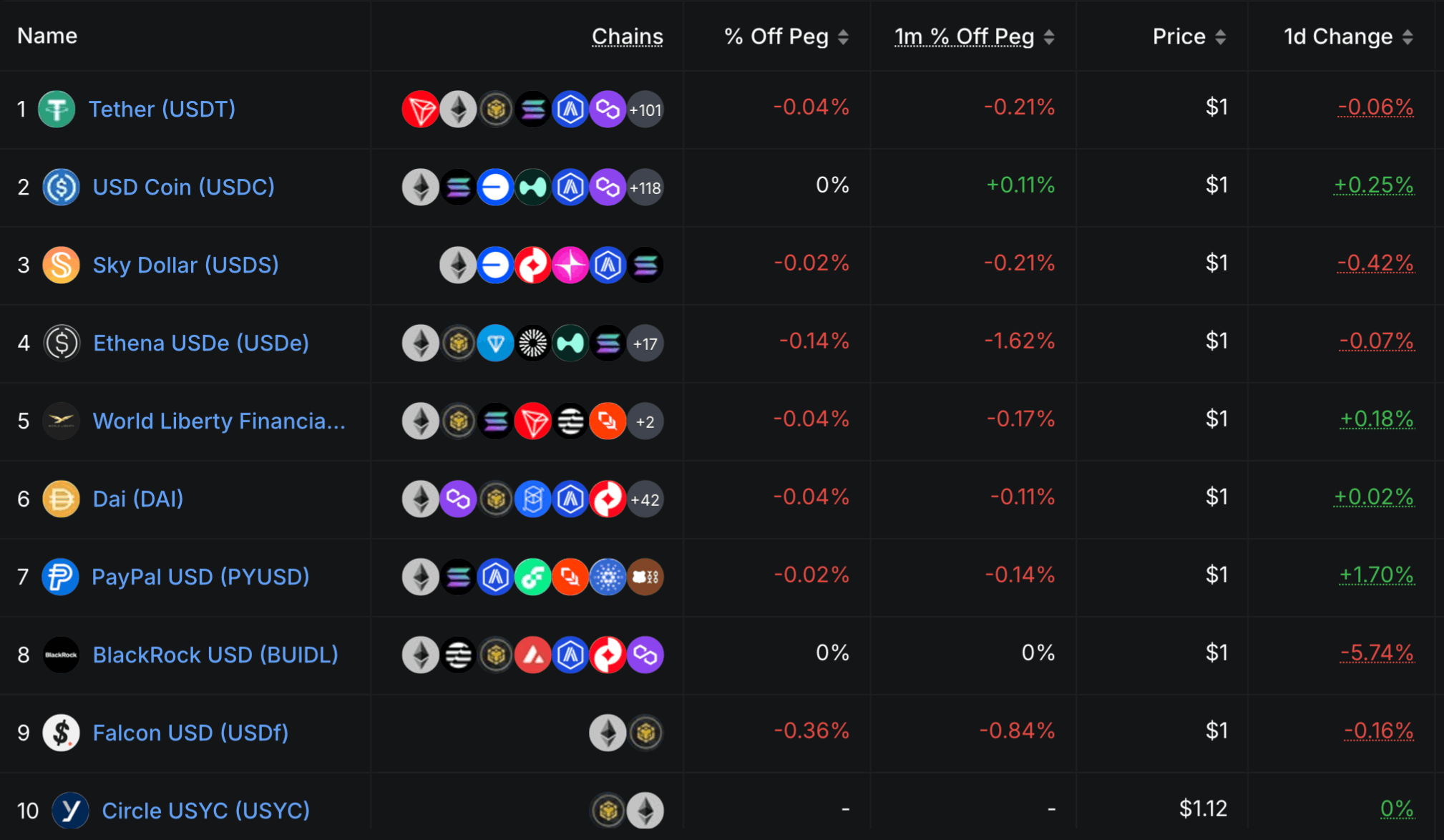Expand the +42 chains badge for Dai

click(645, 499)
